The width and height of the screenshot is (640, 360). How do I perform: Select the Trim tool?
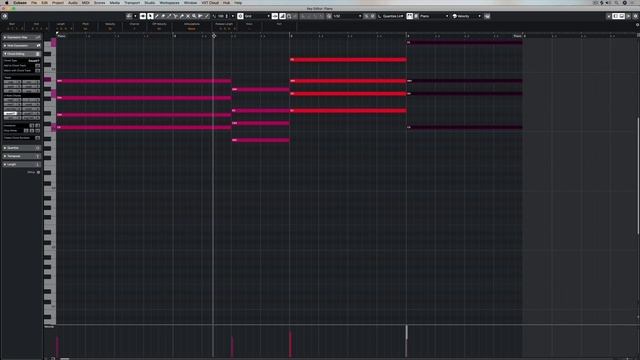coord(169,16)
